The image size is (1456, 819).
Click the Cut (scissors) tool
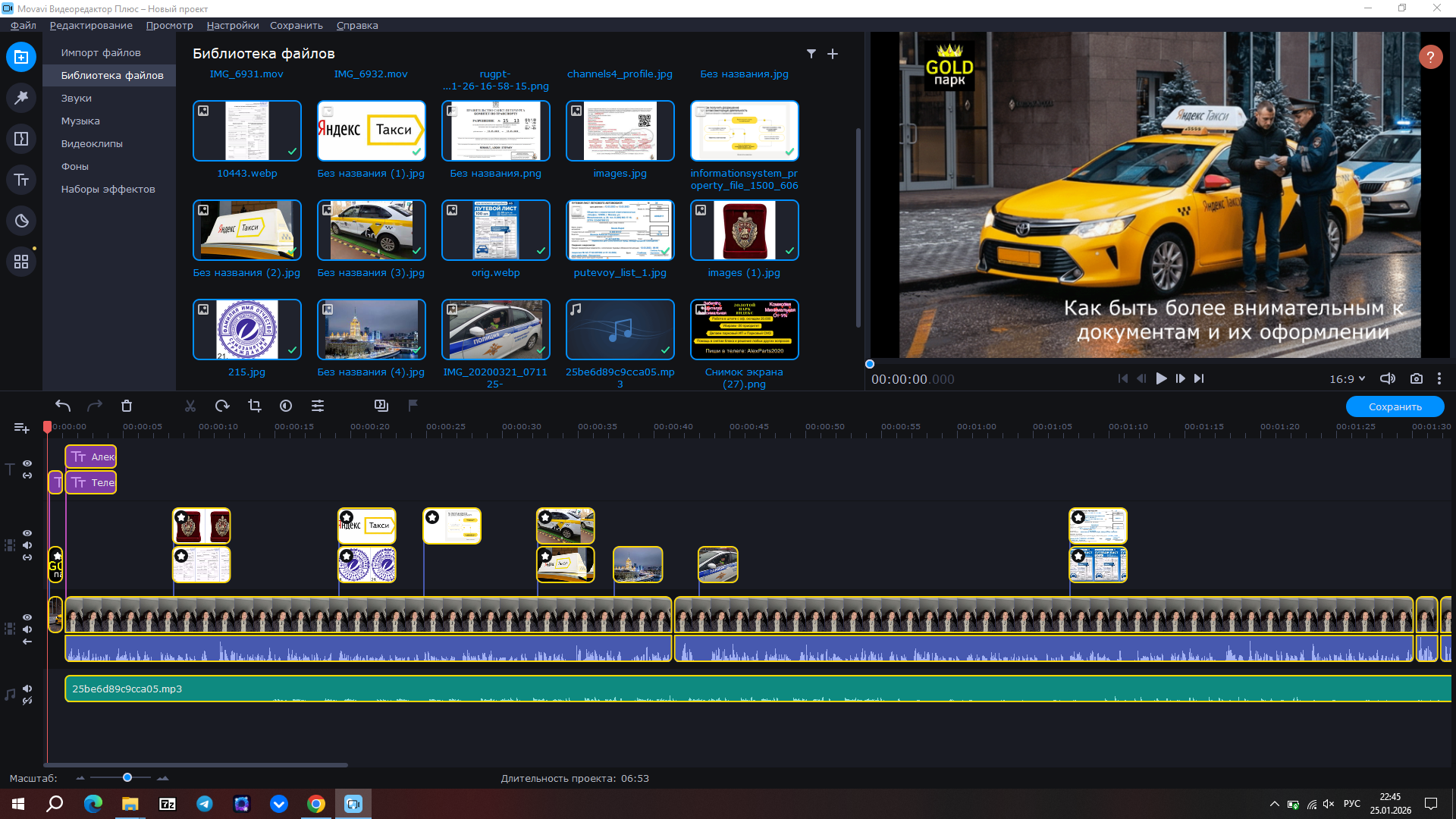pyautogui.click(x=190, y=406)
